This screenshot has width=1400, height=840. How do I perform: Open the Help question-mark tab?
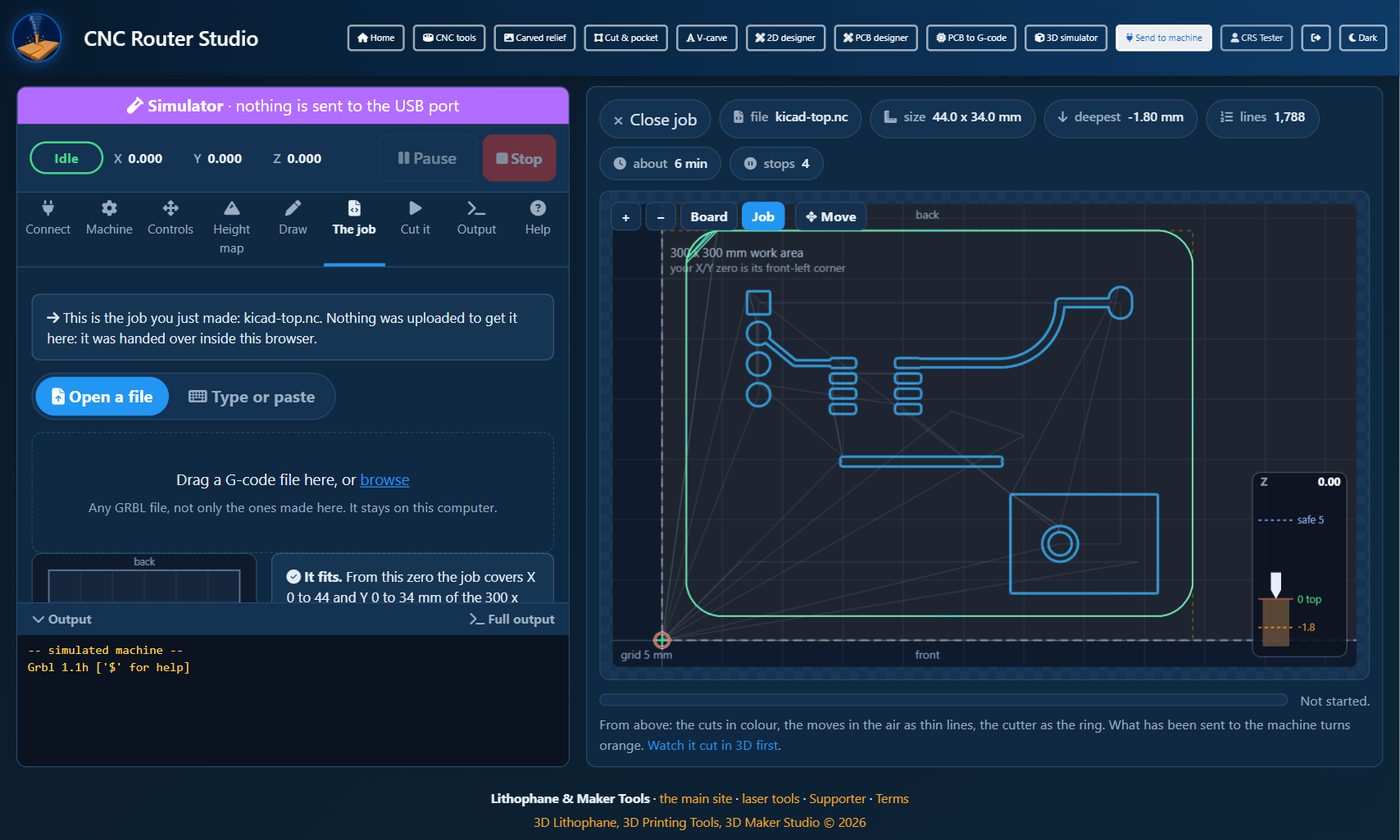(538, 218)
